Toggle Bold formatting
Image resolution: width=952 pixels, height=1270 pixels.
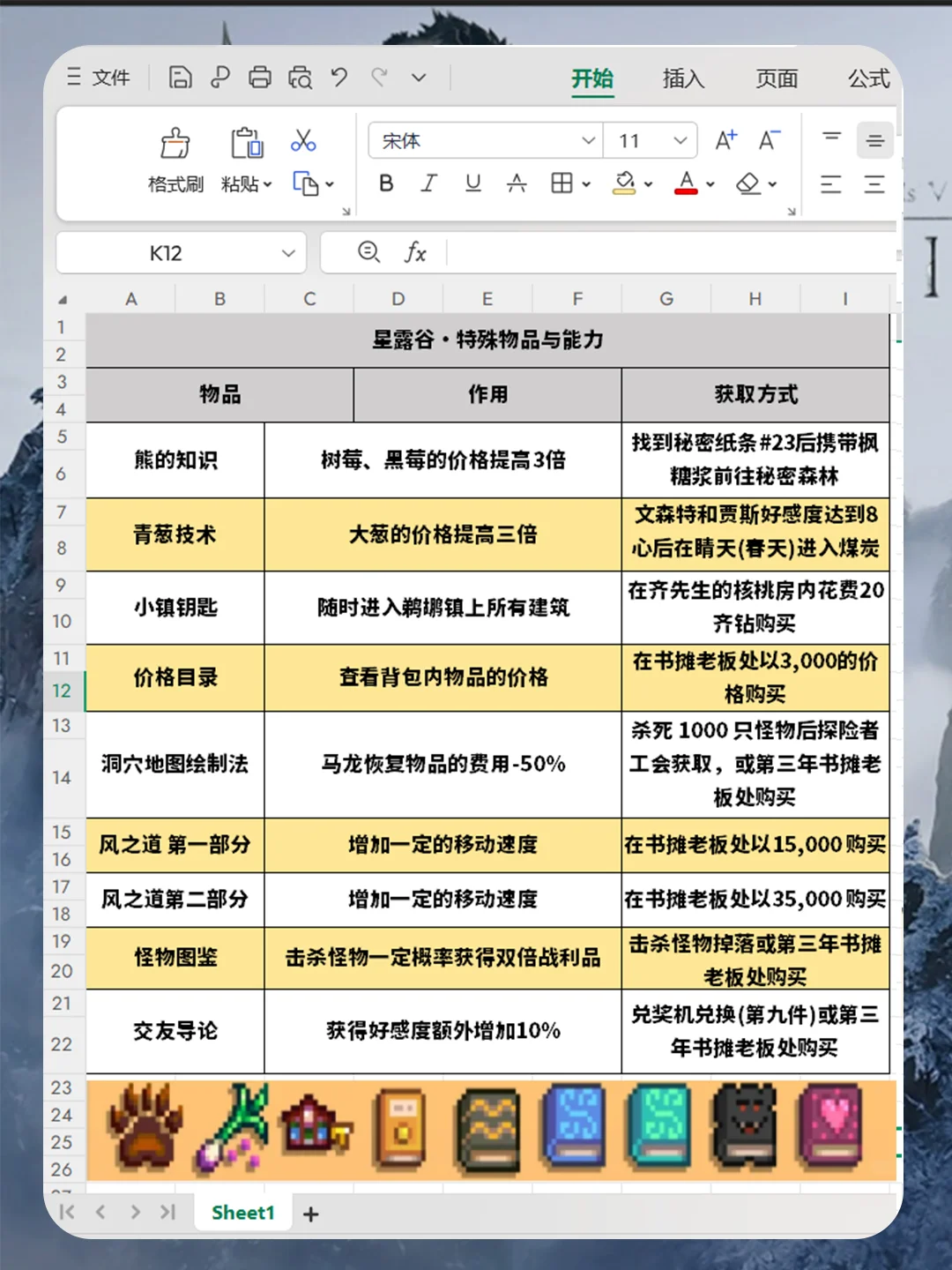[x=386, y=183]
